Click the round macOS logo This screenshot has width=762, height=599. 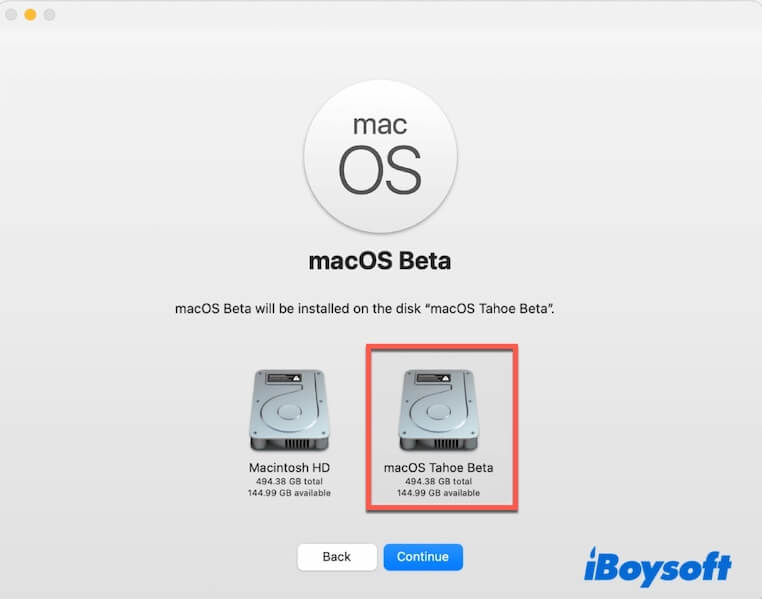coord(380,156)
